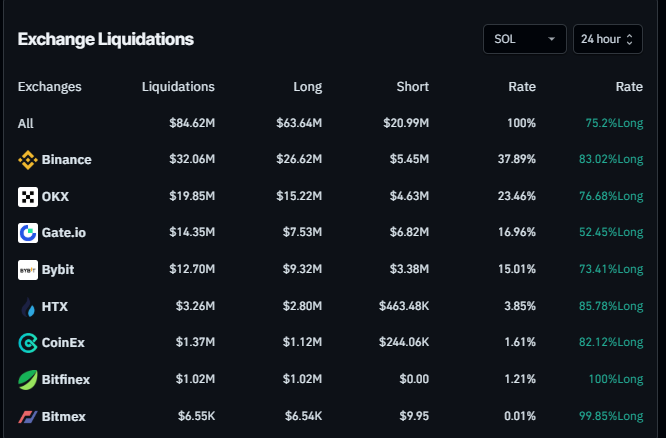Image resolution: width=666 pixels, height=438 pixels.
Task: Open the Binance exchange name link
Action: coord(66,160)
